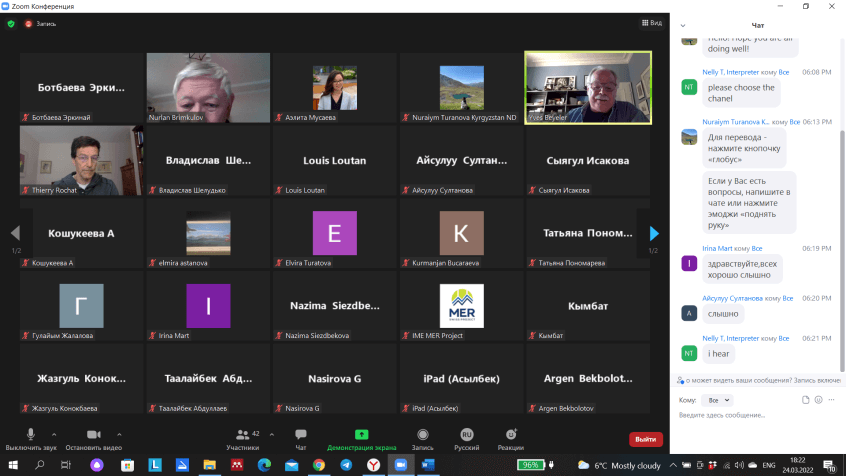Open the Реакции reactions menu
The image size is (846, 476).
click(x=512, y=437)
